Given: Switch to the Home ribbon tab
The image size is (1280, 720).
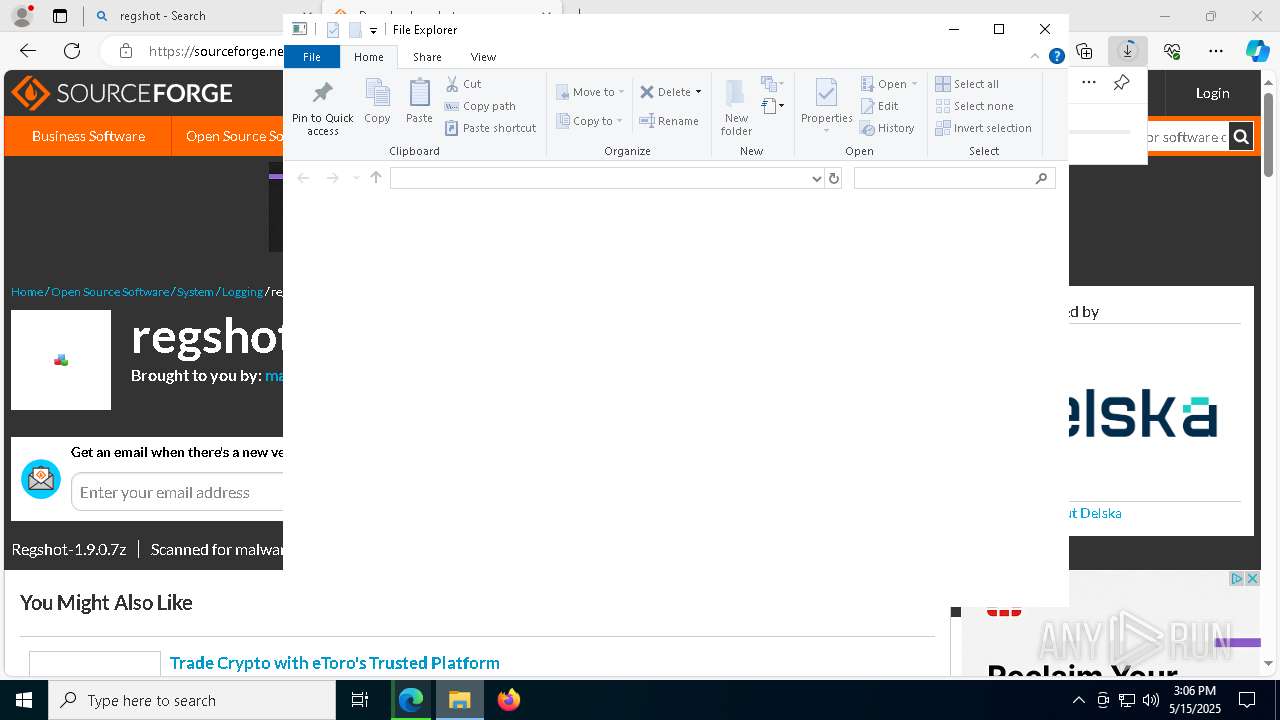Looking at the screenshot, I should coord(368,57).
